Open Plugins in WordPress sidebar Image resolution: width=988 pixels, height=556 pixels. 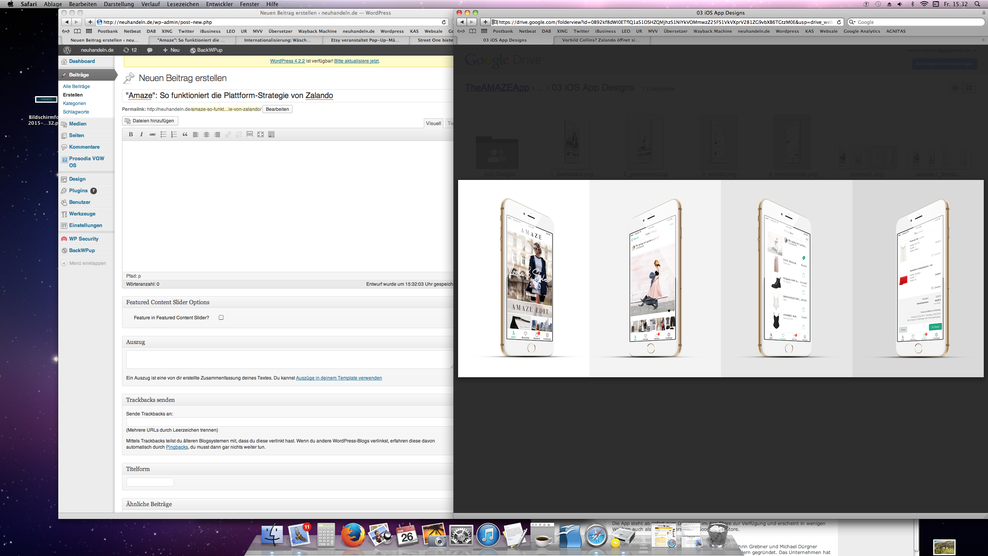[x=78, y=190]
